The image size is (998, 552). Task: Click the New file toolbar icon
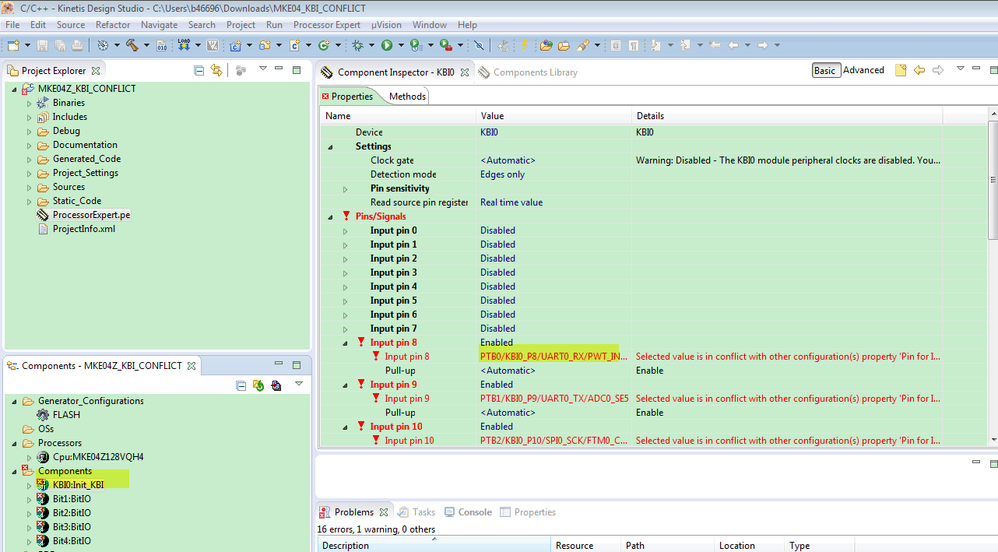(13, 45)
